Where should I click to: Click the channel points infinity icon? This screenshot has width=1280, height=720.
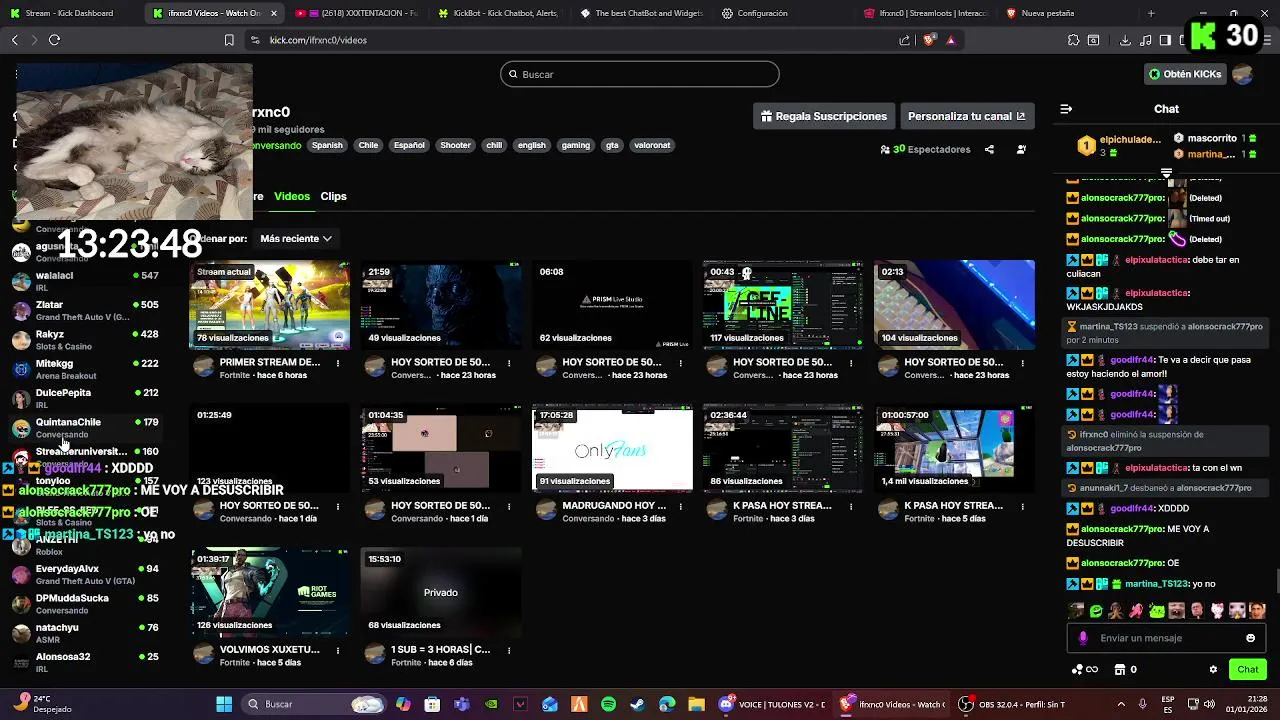pyautogui.click(x=1085, y=669)
